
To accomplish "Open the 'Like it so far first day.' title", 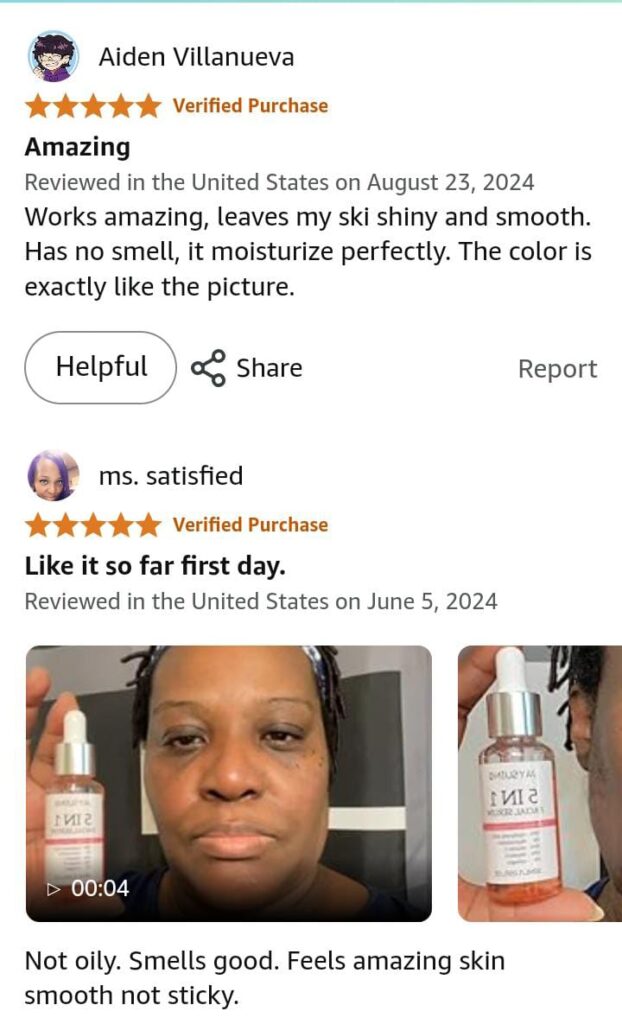I will (156, 566).
